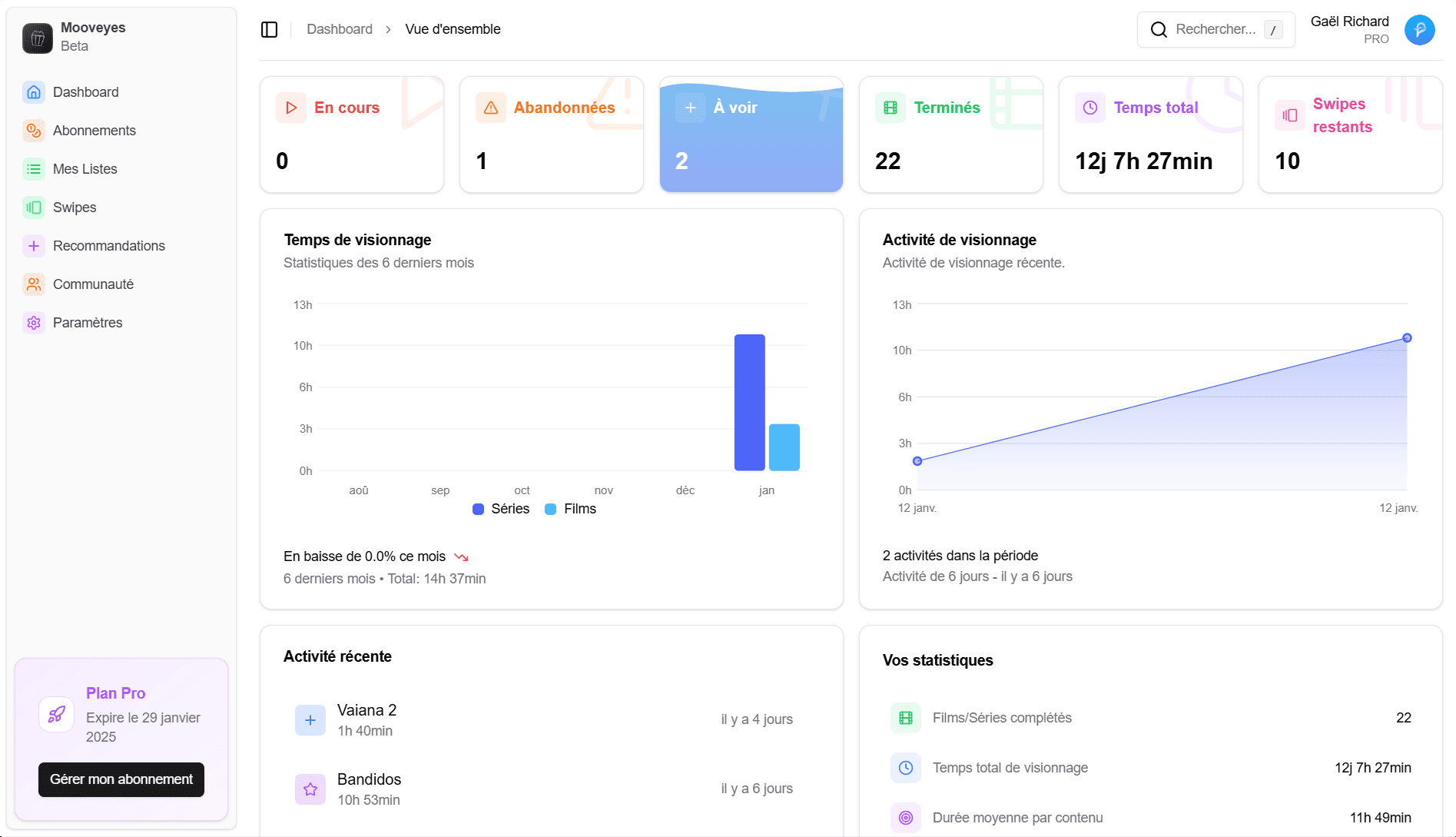The width and height of the screenshot is (1456, 837).
Task: Click the Films legend color swatch
Action: 550,509
